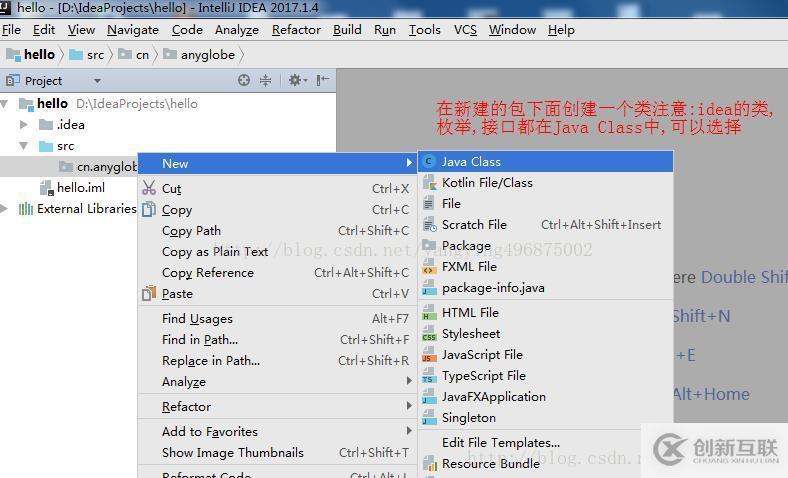Click the Kotlin File/Class icon
Image resolution: width=788 pixels, height=478 pixels.
point(429,183)
